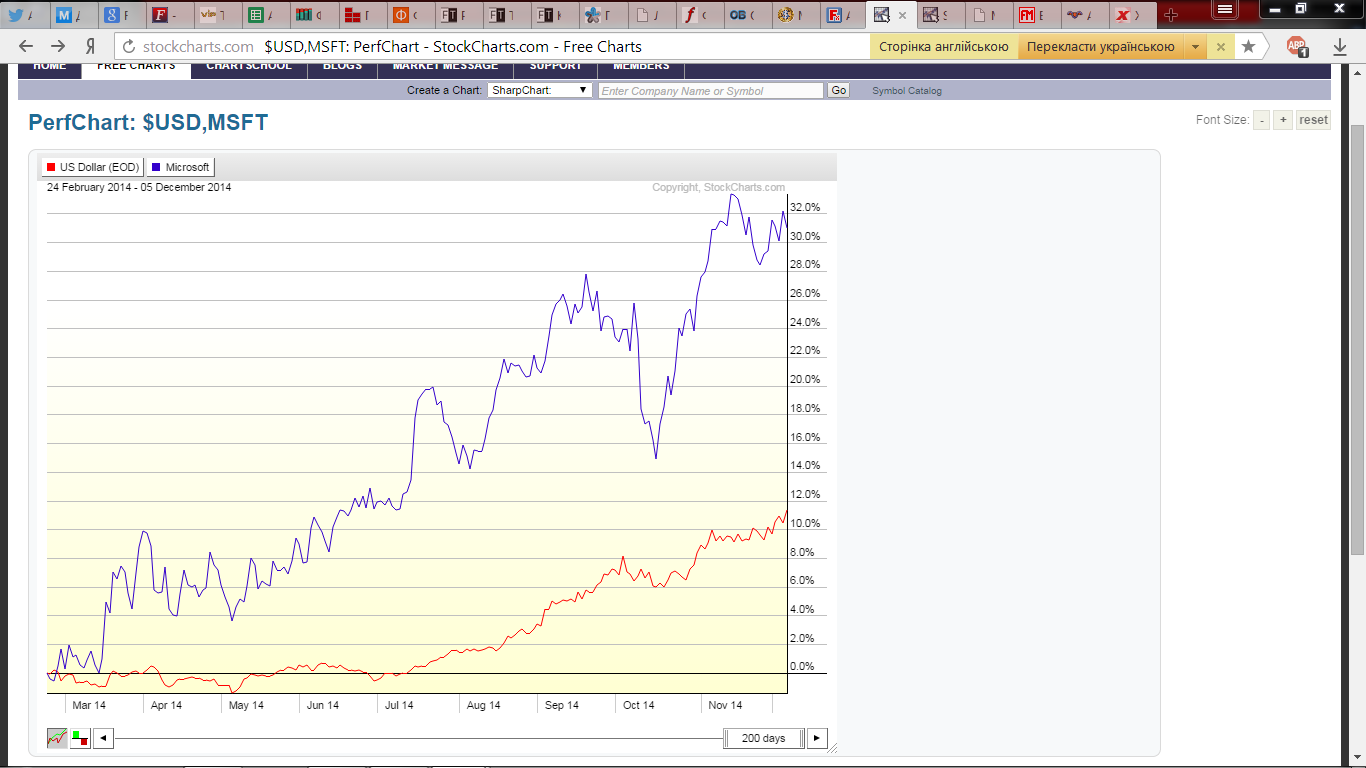The image size is (1366, 768).
Task: Click Перекласти українською translate button
Action: coord(1101,47)
